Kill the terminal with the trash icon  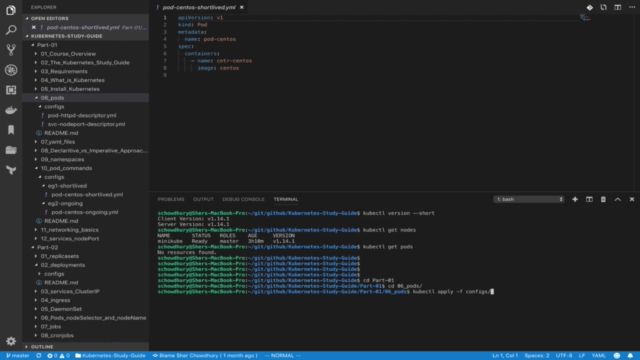[603, 199]
